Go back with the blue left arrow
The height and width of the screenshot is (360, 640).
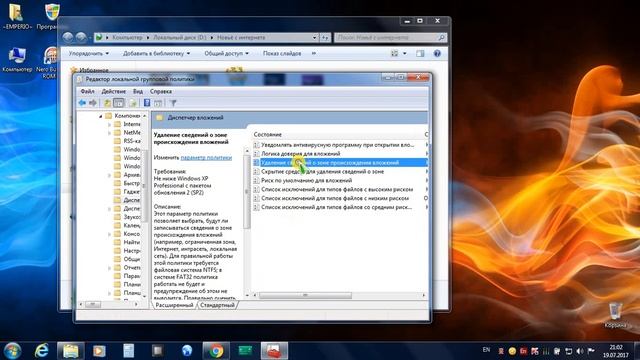point(82,103)
